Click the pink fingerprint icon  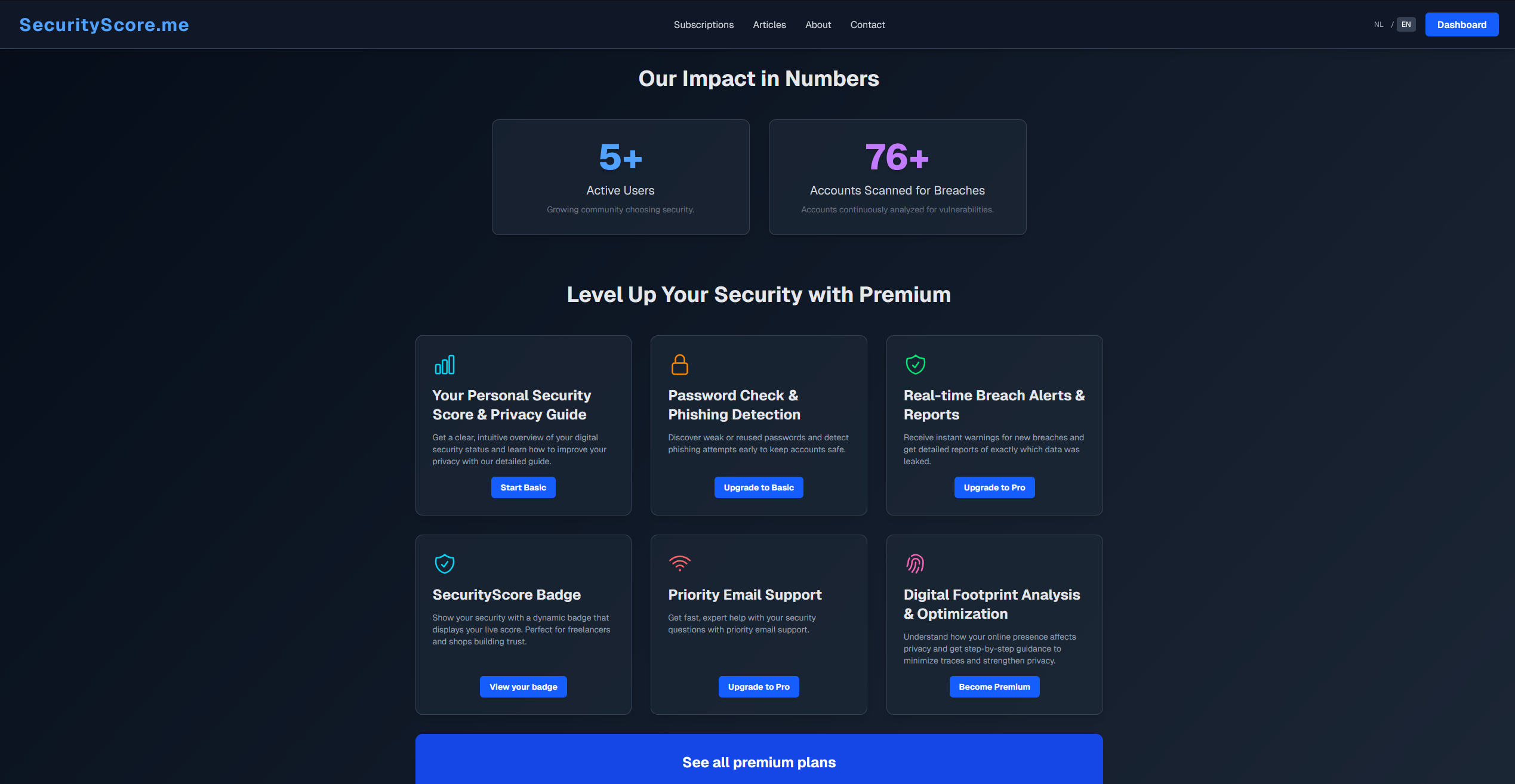point(915,564)
